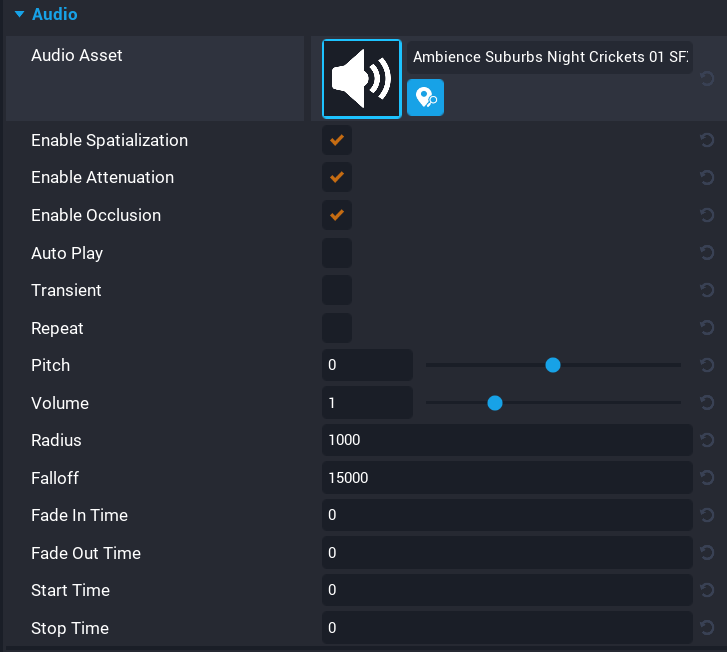Viewport: 727px width, 652px height.
Task: Disable the Enable Spatialization checkbox
Action: [x=337, y=140]
